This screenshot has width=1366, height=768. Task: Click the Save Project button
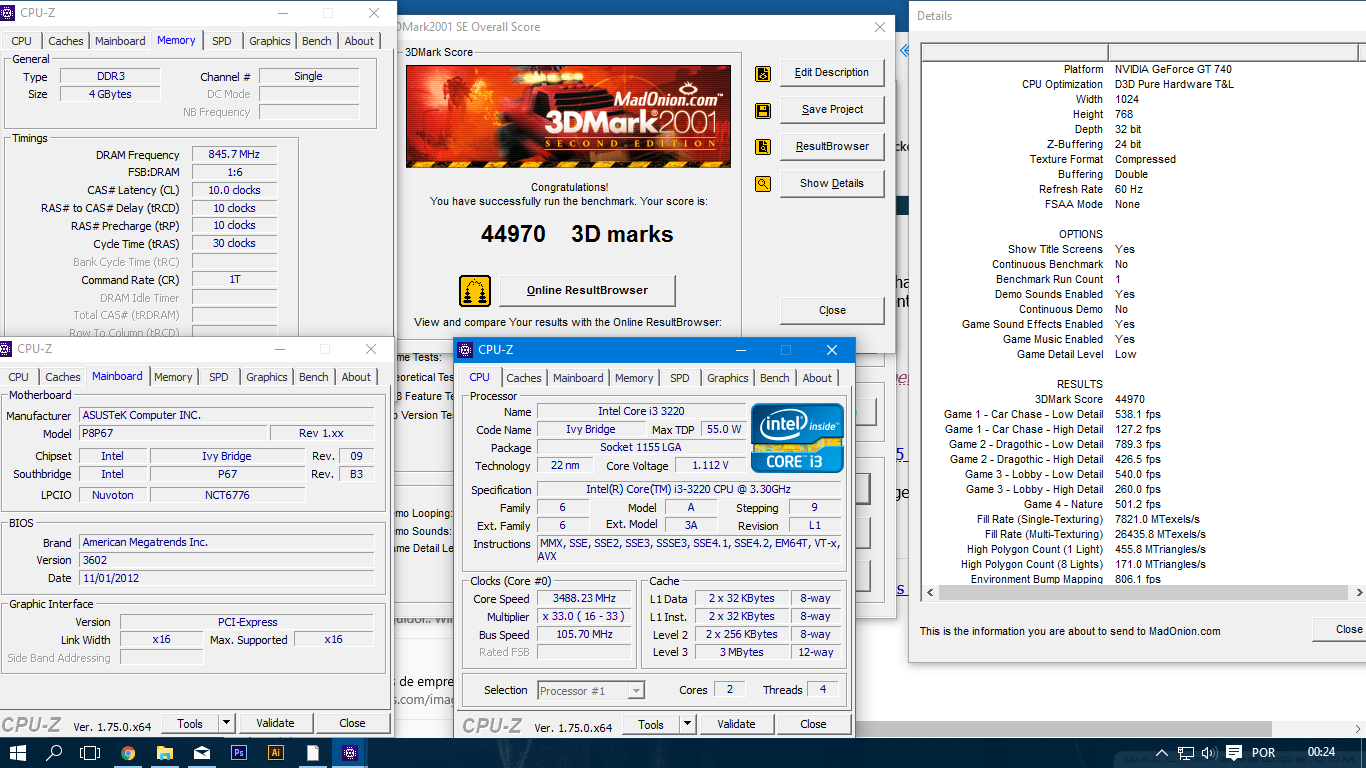(832, 110)
